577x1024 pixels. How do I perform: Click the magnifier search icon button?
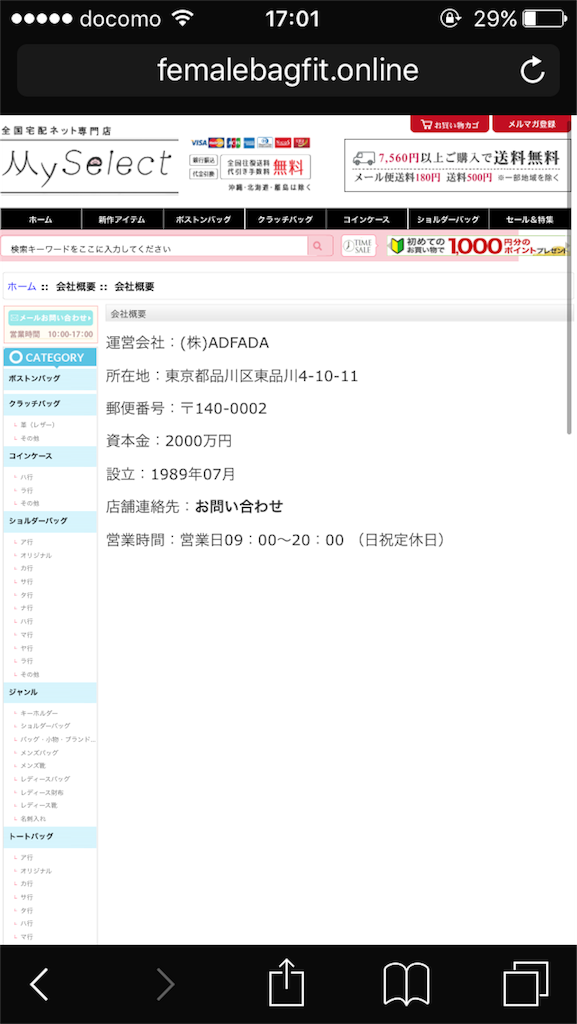(x=320, y=246)
